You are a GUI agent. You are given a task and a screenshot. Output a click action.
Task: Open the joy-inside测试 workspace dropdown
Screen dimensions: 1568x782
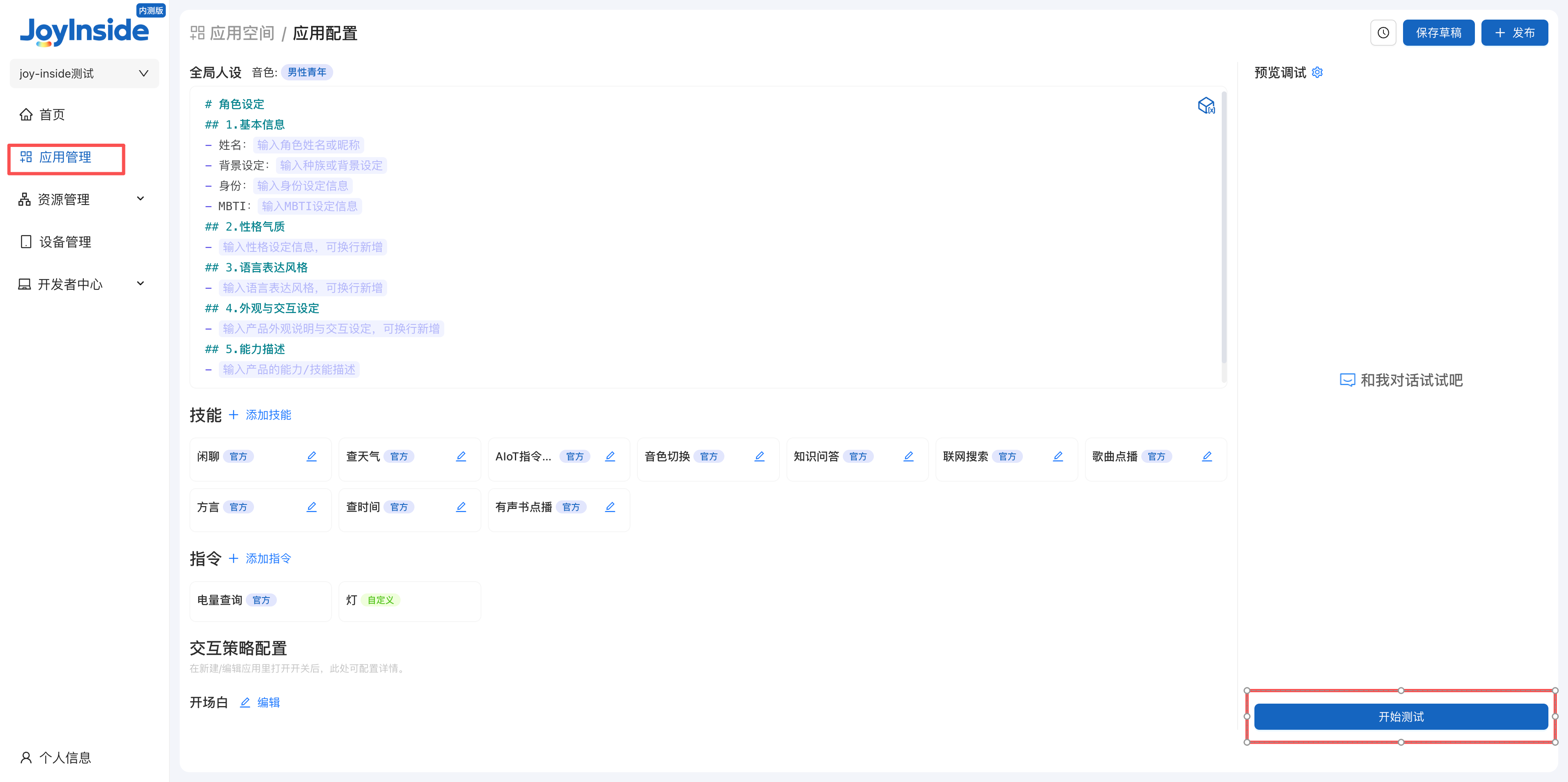click(x=84, y=73)
